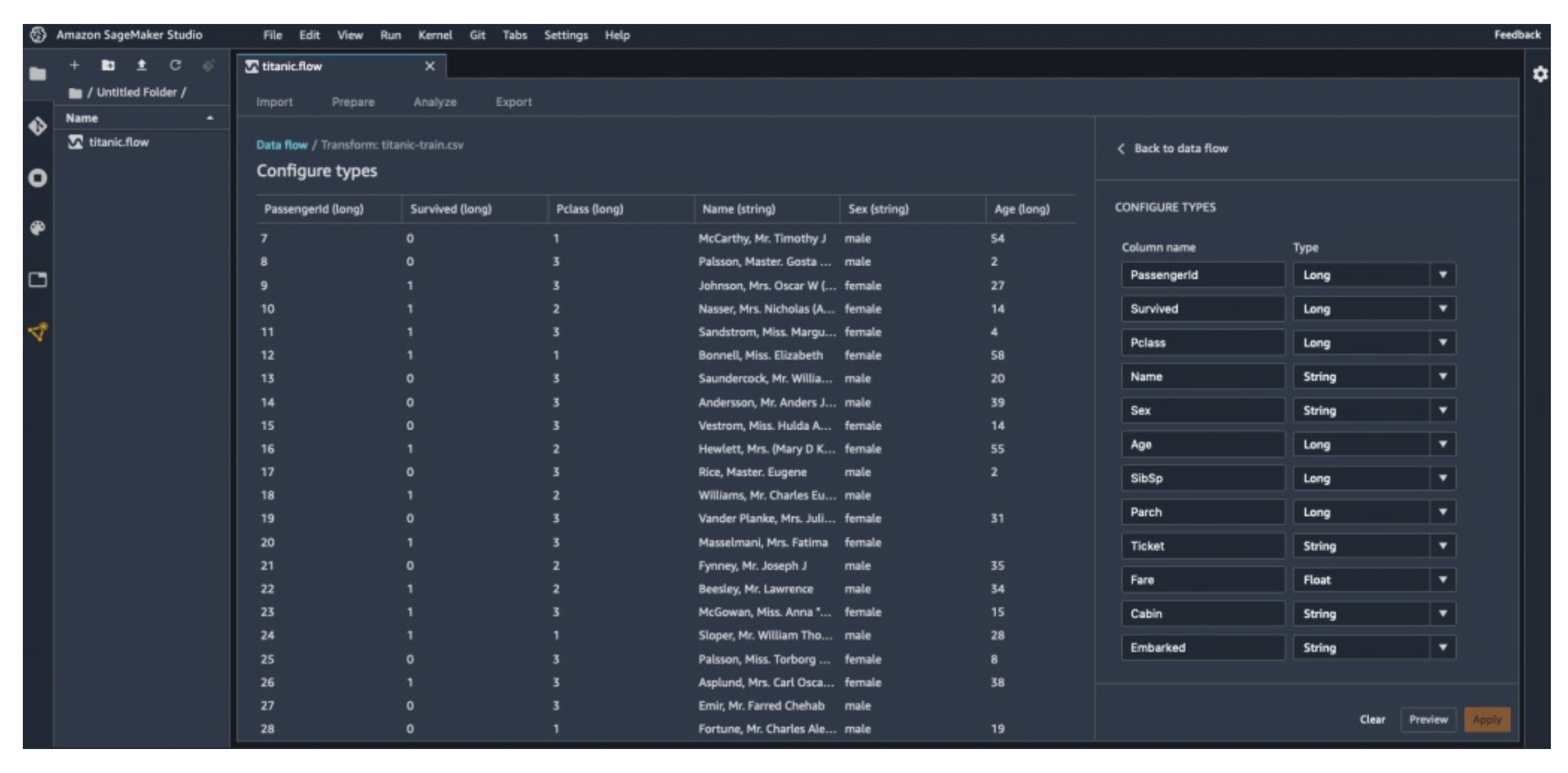
Task: Expand the Age type dropdown
Action: point(1442,444)
